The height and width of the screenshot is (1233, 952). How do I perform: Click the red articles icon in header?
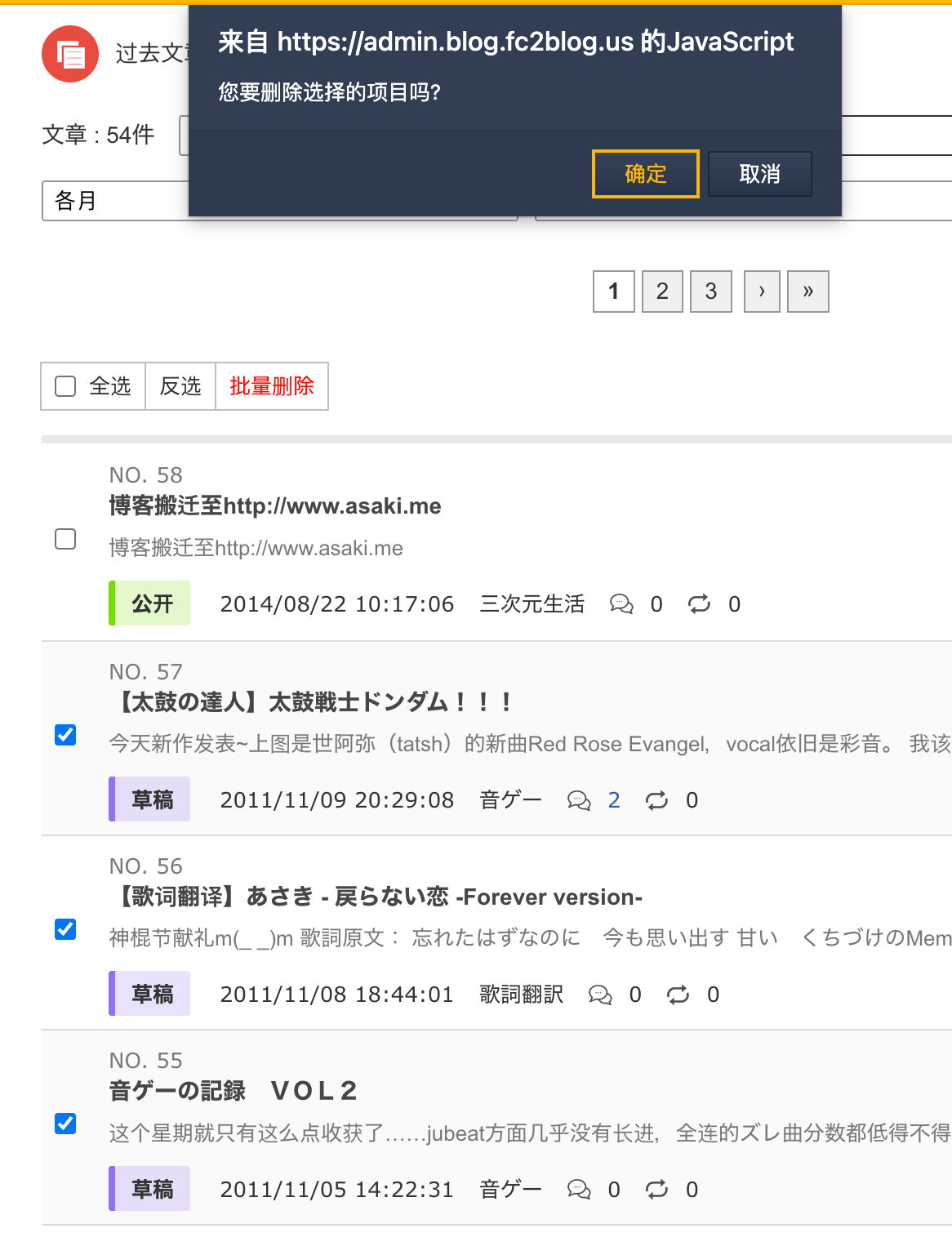(70, 54)
